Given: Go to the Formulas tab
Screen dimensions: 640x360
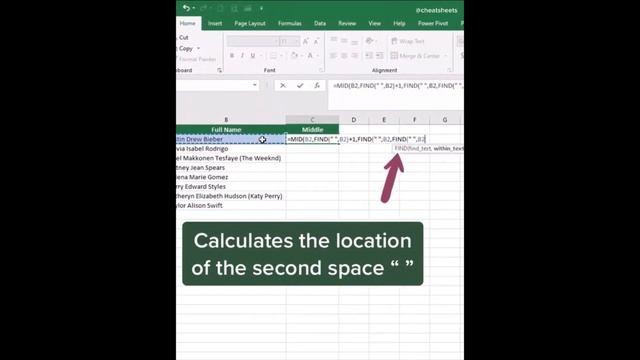Looking at the screenshot, I should point(289,23).
